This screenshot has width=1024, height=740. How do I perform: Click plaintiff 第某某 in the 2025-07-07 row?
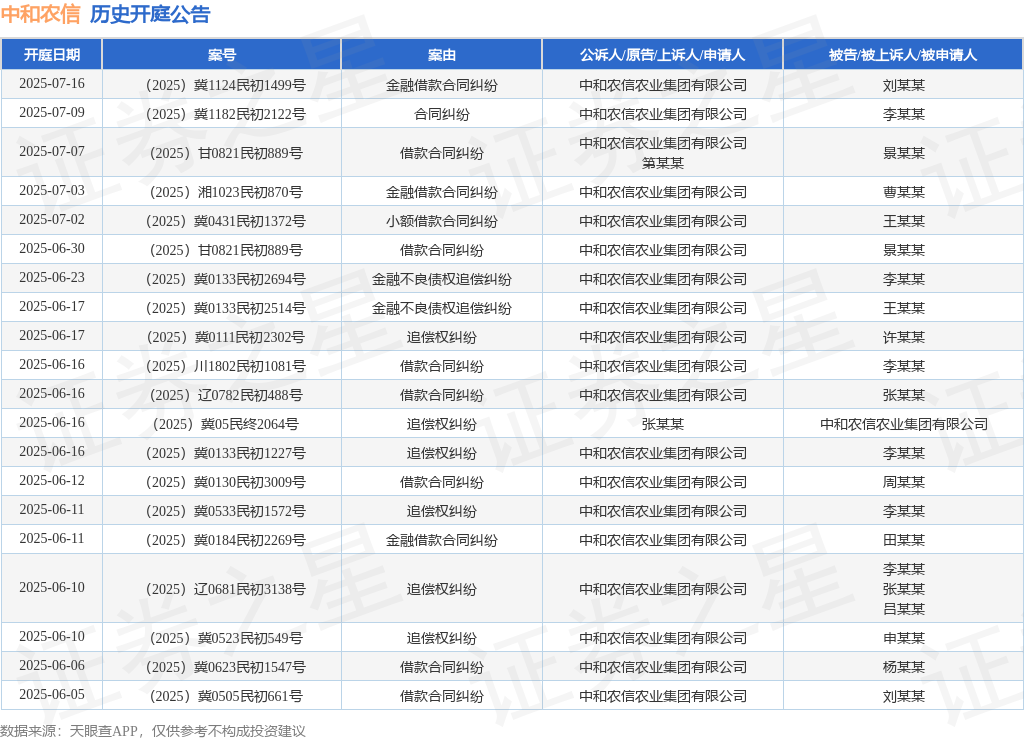663,163
